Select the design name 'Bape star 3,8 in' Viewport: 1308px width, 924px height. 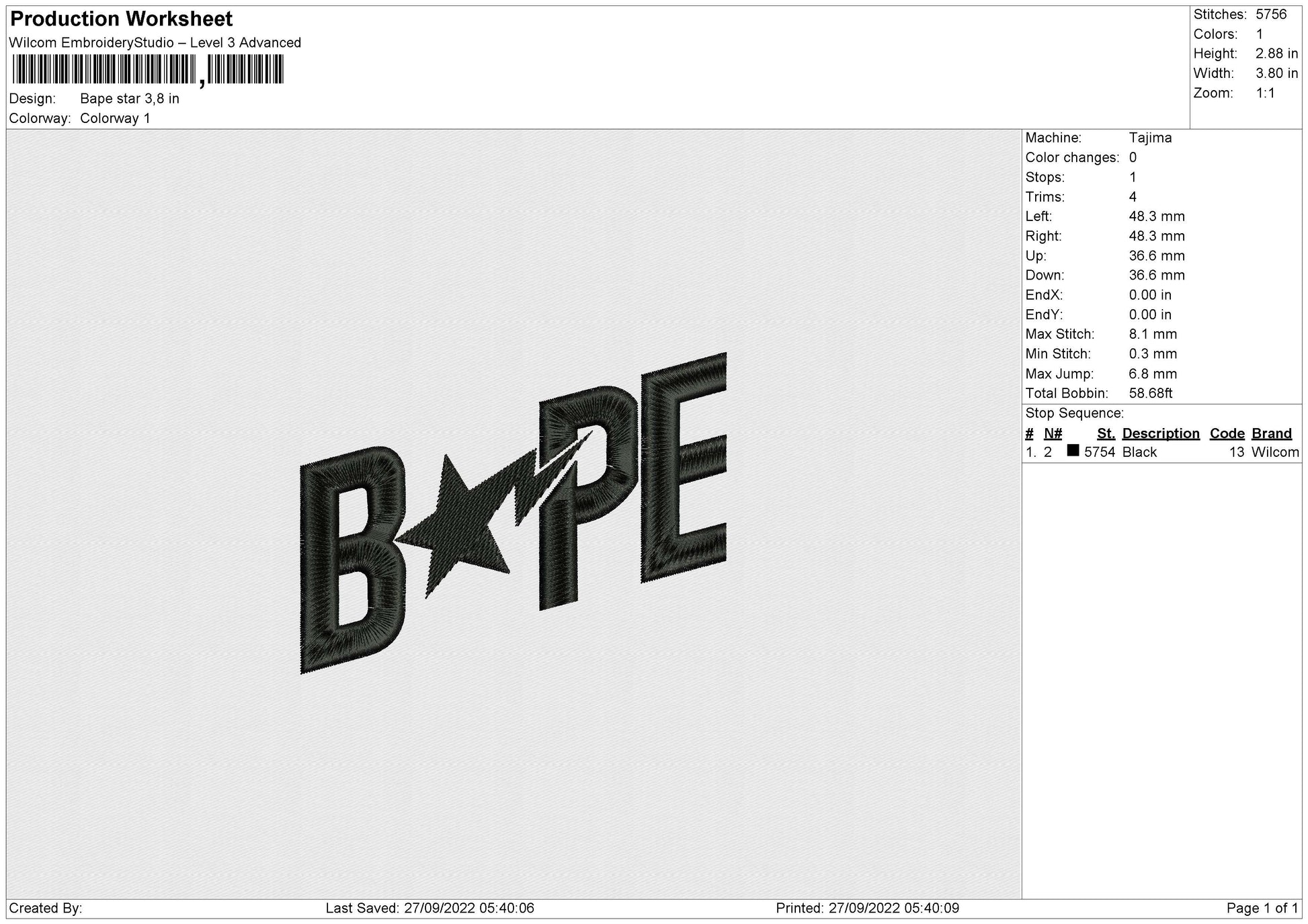tap(130, 99)
